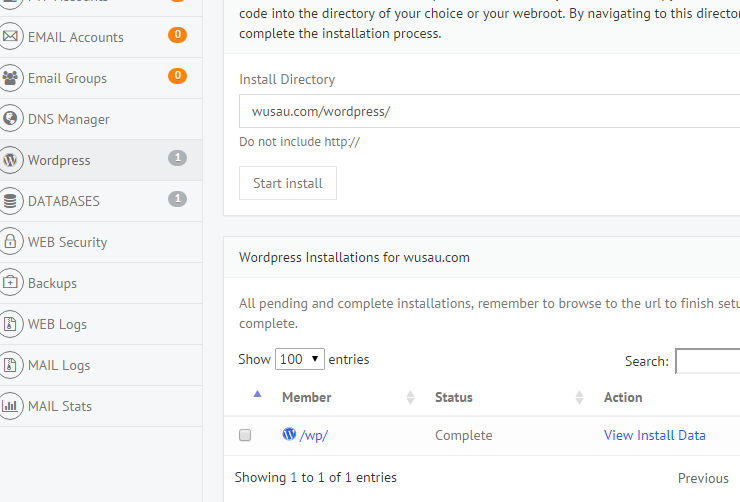Click the DATABASES stack icon
The image size is (740, 502).
point(10,201)
